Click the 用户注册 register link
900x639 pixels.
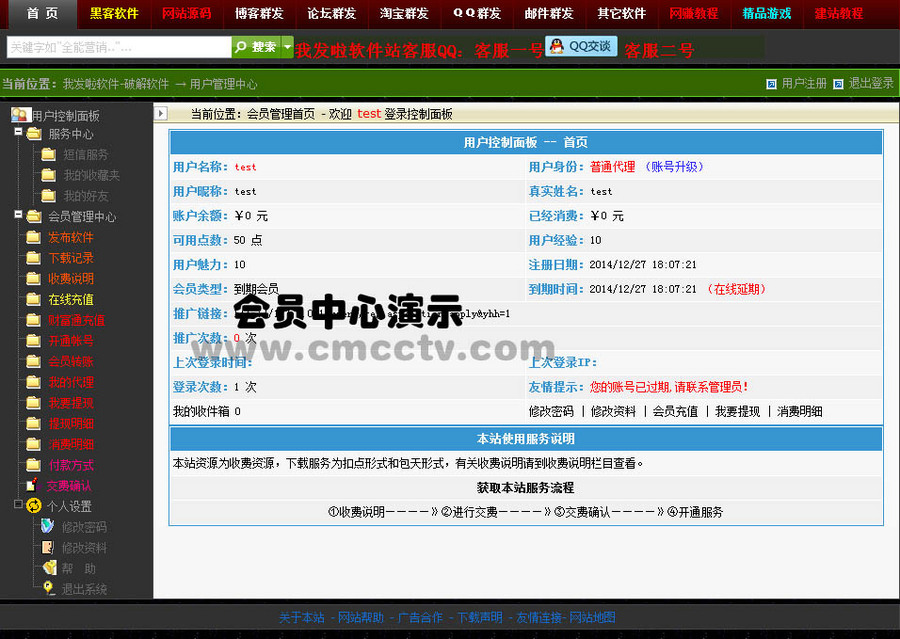tap(804, 84)
